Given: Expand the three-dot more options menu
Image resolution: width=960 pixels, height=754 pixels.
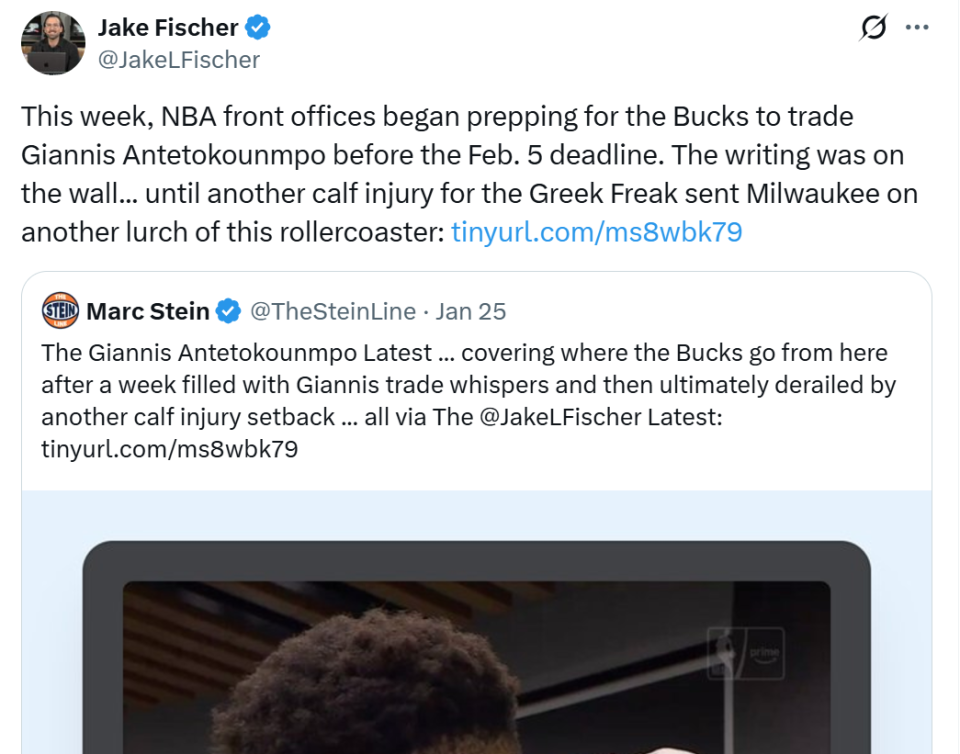Looking at the screenshot, I should [917, 28].
